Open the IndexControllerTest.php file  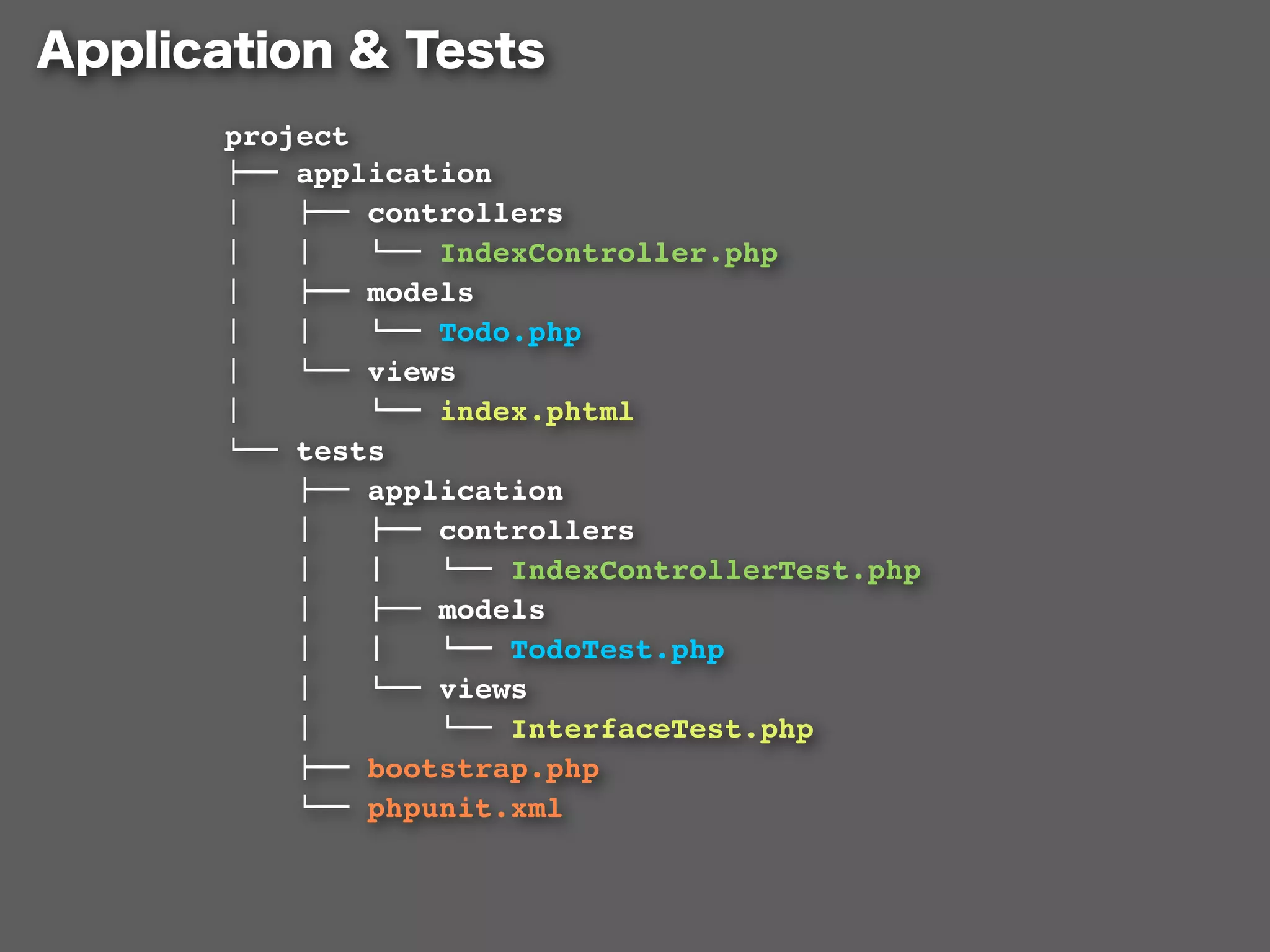coord(716,571)
